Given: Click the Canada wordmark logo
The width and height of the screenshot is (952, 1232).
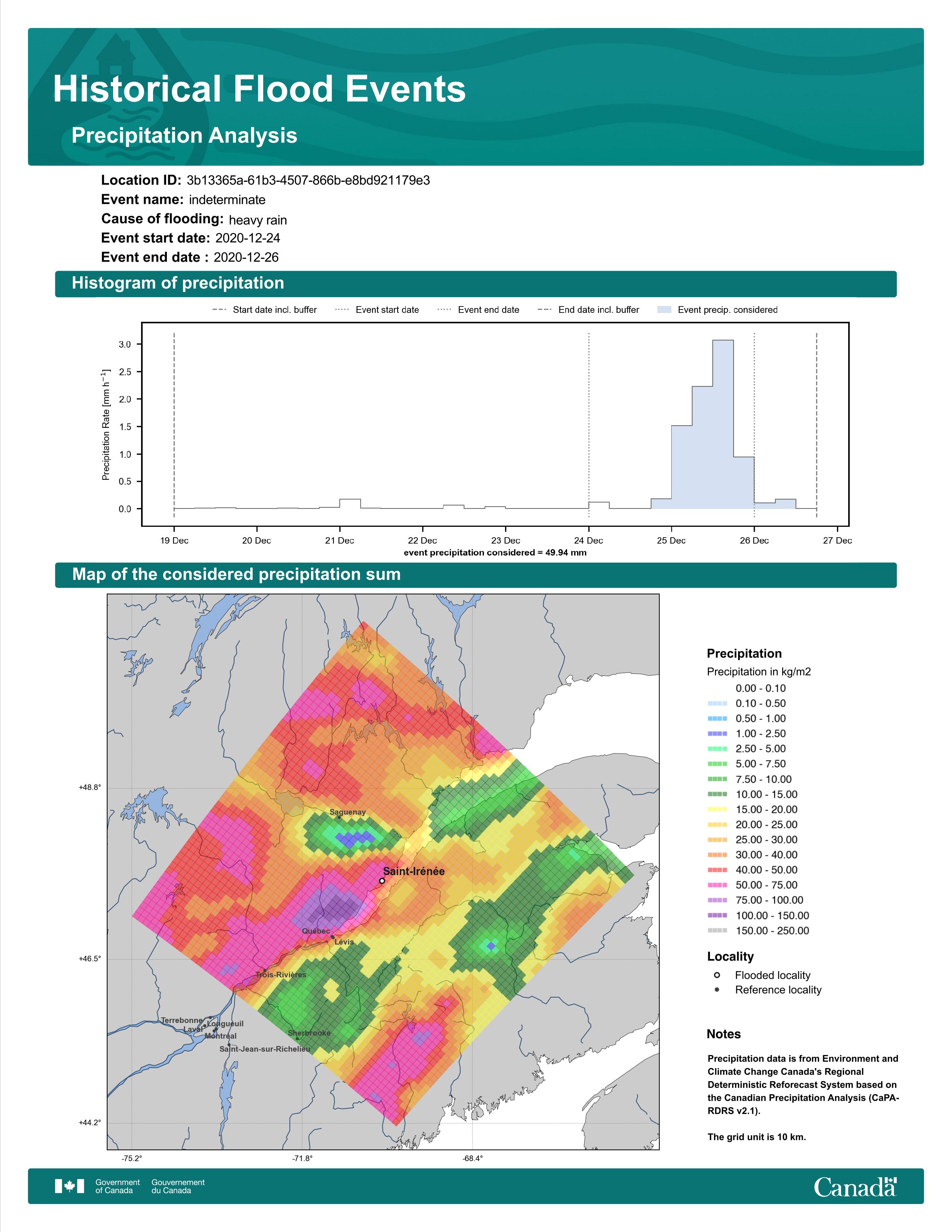Looking at the screenshot, I should (855, 1186).
